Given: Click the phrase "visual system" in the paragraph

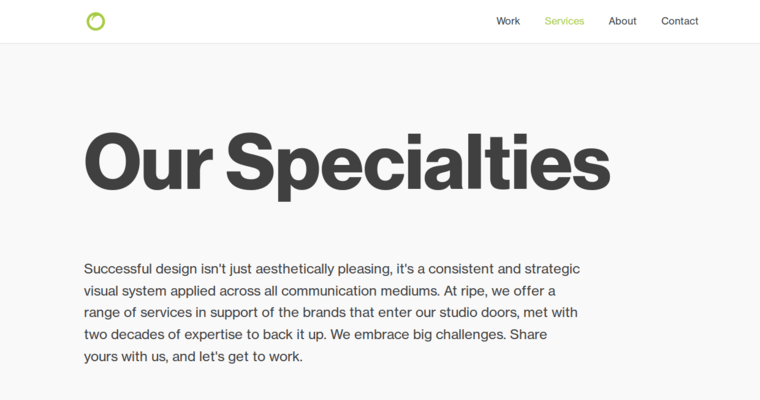Looking at the screenshot, I should coord(128,291).
